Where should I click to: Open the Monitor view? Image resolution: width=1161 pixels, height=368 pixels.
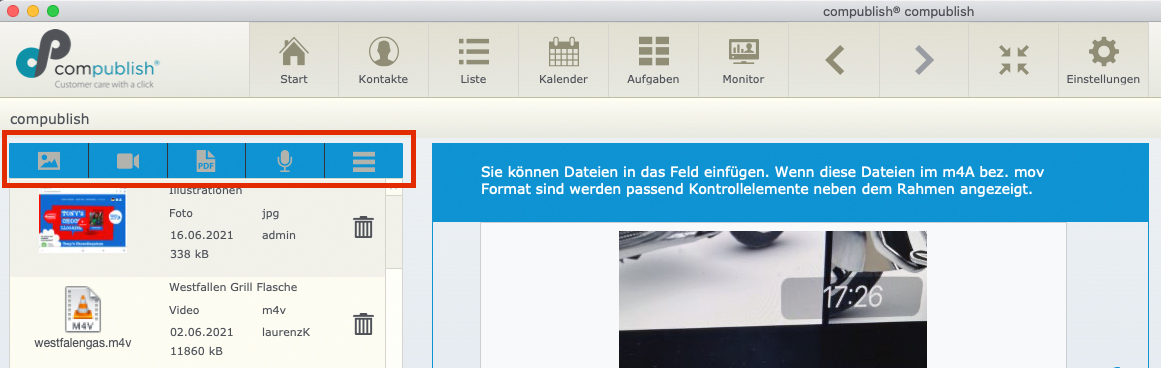coord(743,60)
